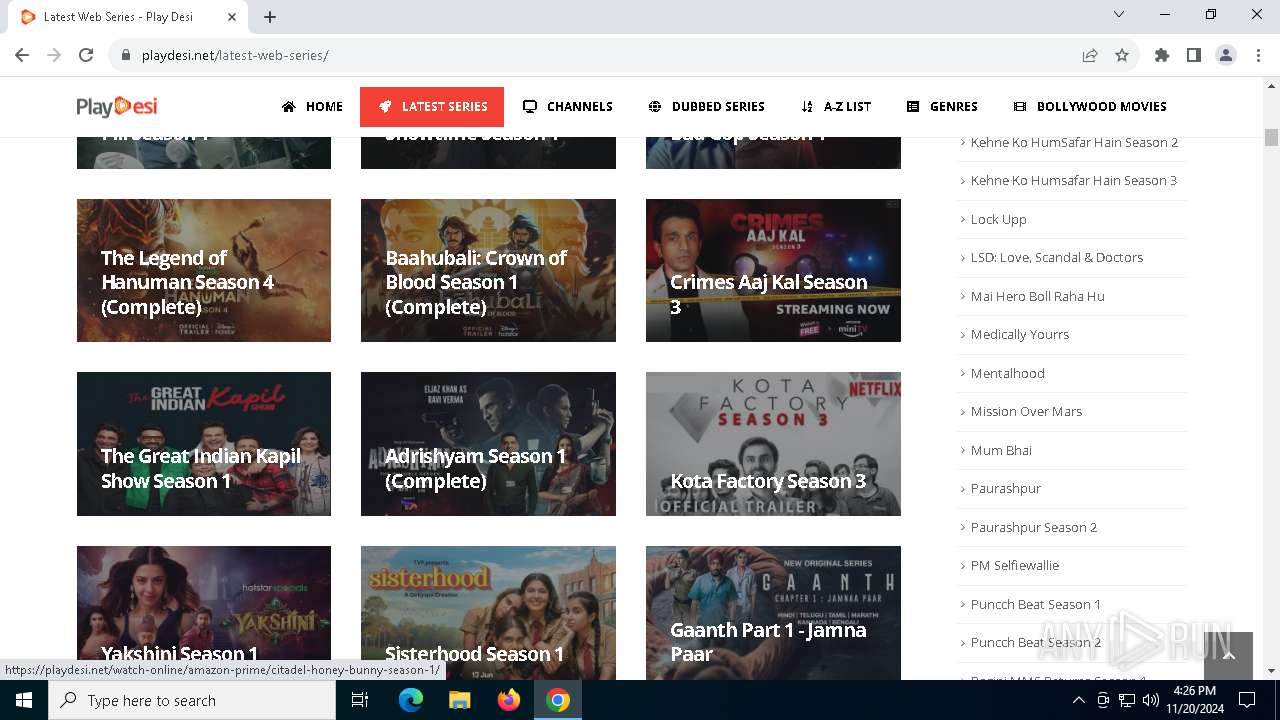Open Sisterhood Season 1 card

pos(488,612)
